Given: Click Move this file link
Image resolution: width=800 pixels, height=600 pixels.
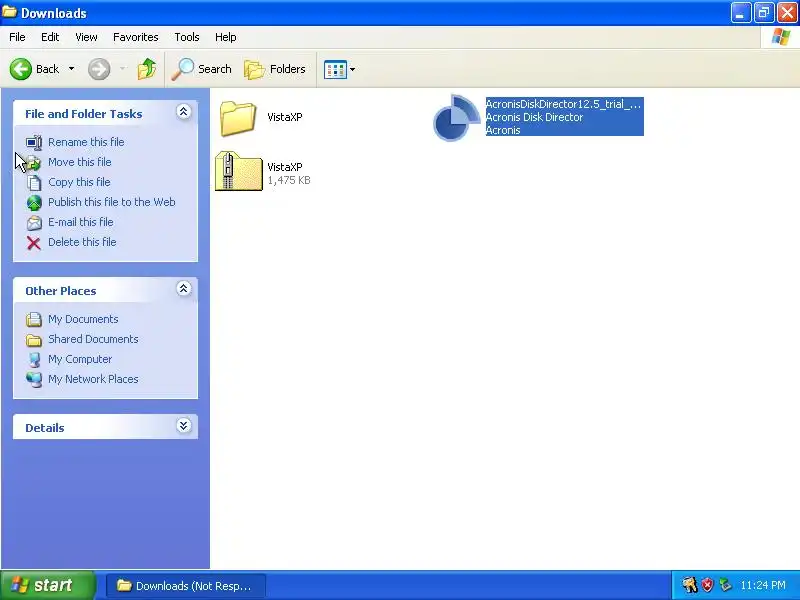Looking at the screenshot, I should click(80, 162).
